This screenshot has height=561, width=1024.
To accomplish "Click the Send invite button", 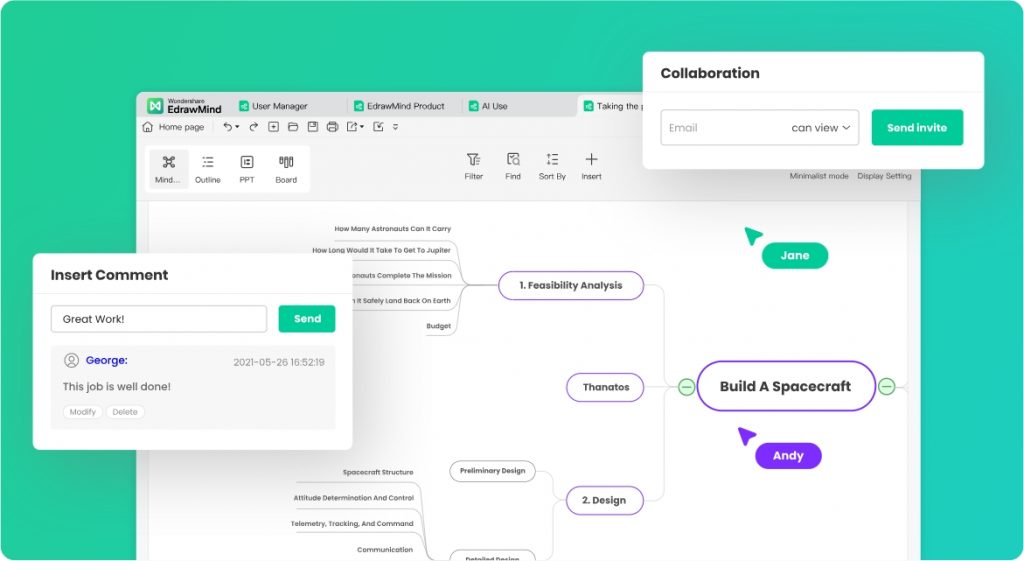I will tap(917, 128).
